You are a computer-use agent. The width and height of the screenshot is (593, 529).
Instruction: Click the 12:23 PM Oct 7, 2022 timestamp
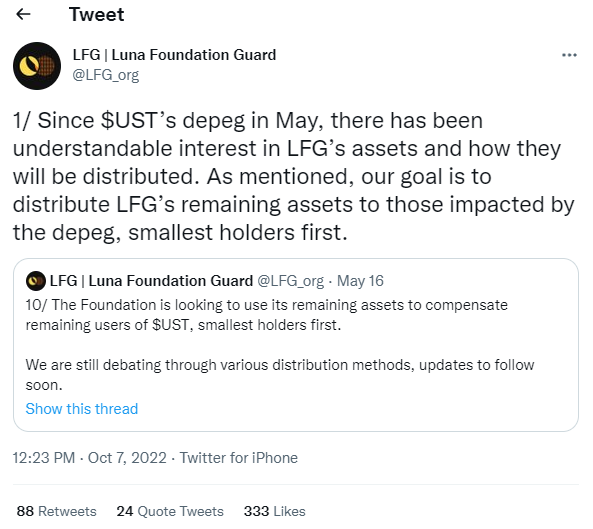tap(90, 458)
